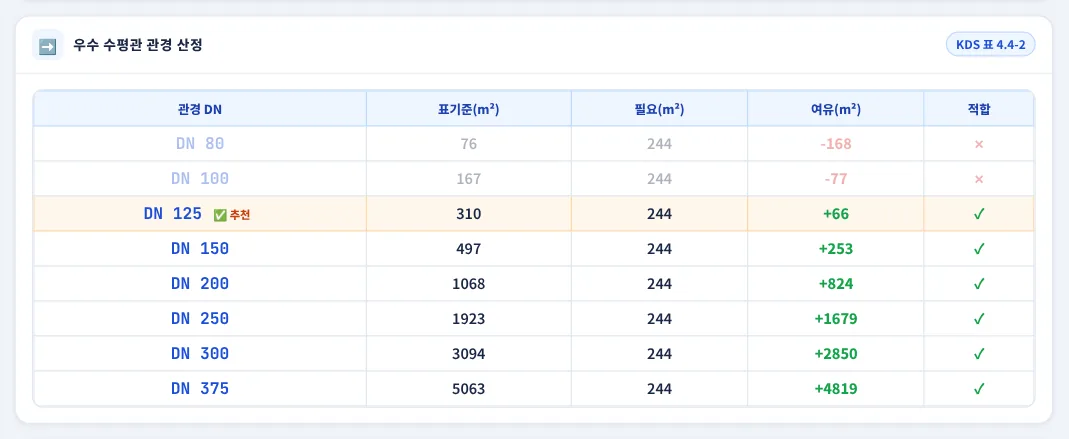Click the +4819 margin value

pyautogui.click(x=836, y=389)
